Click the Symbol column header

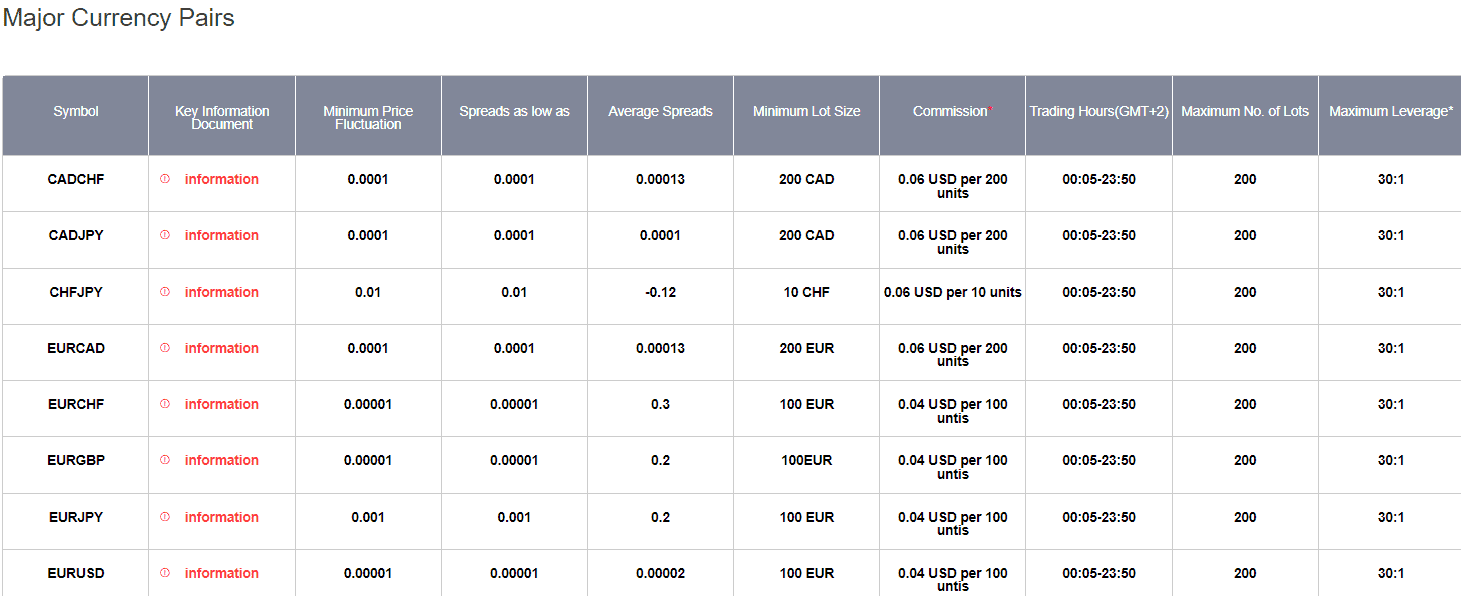76,115
